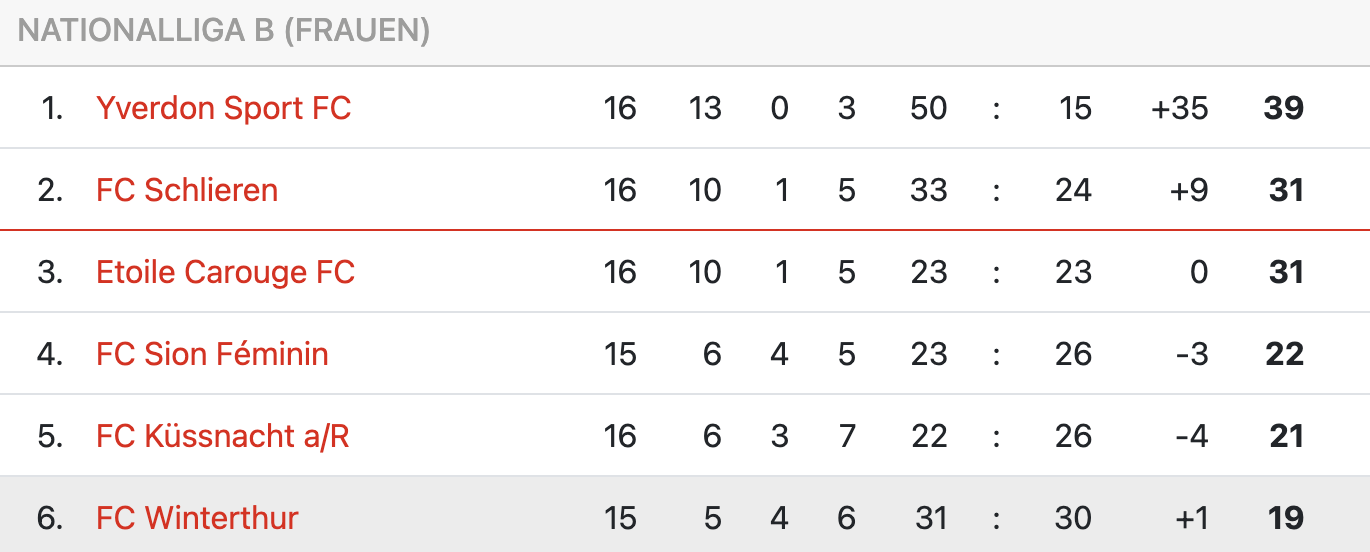This screenshot has height=552, width=1370.
Task: Open the FC Sion Féminin team link
Action: (212, 354)
